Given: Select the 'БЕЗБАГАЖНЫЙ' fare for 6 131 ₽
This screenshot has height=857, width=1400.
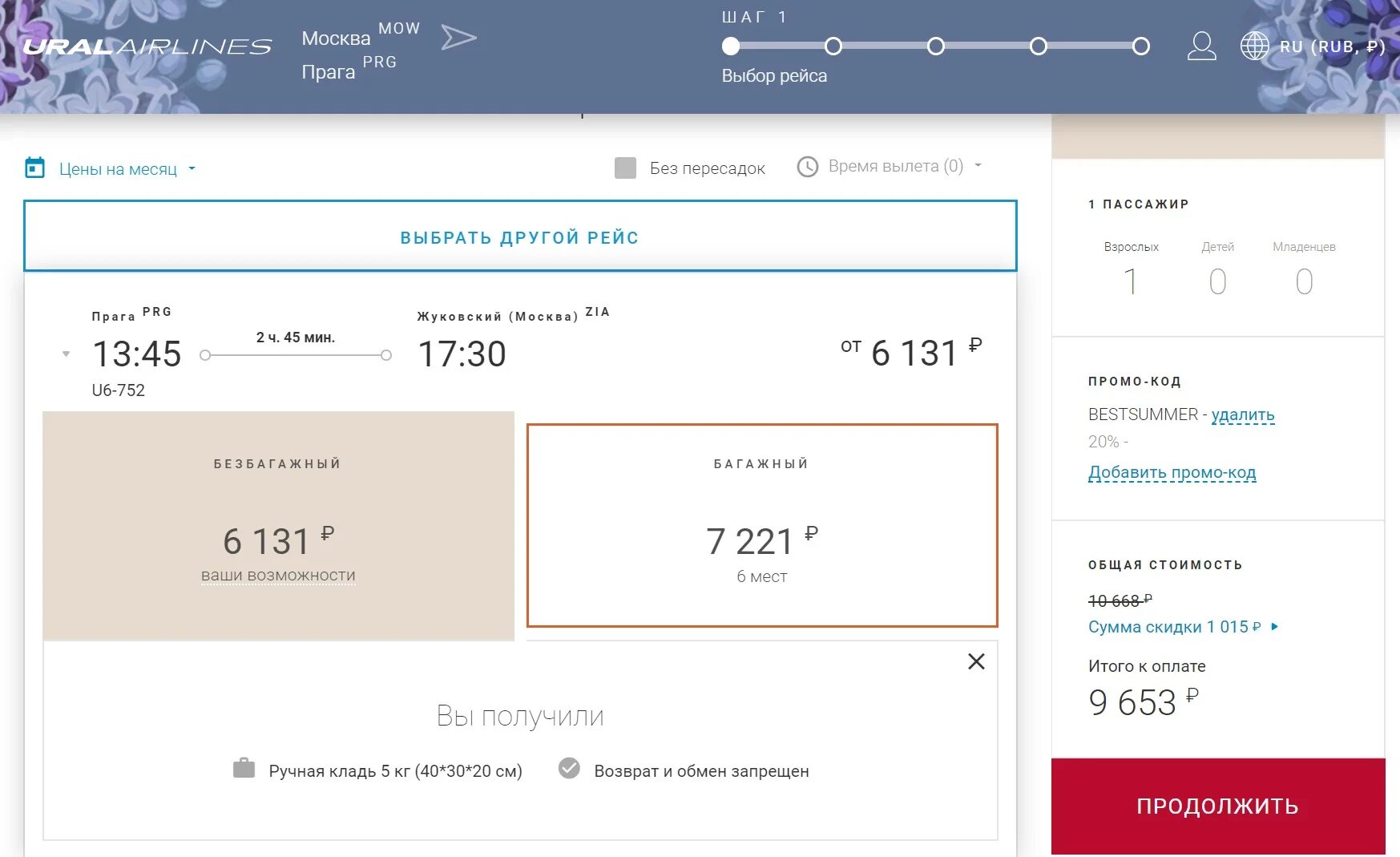Looking at the screenshot, I should (x=278, y=526).
